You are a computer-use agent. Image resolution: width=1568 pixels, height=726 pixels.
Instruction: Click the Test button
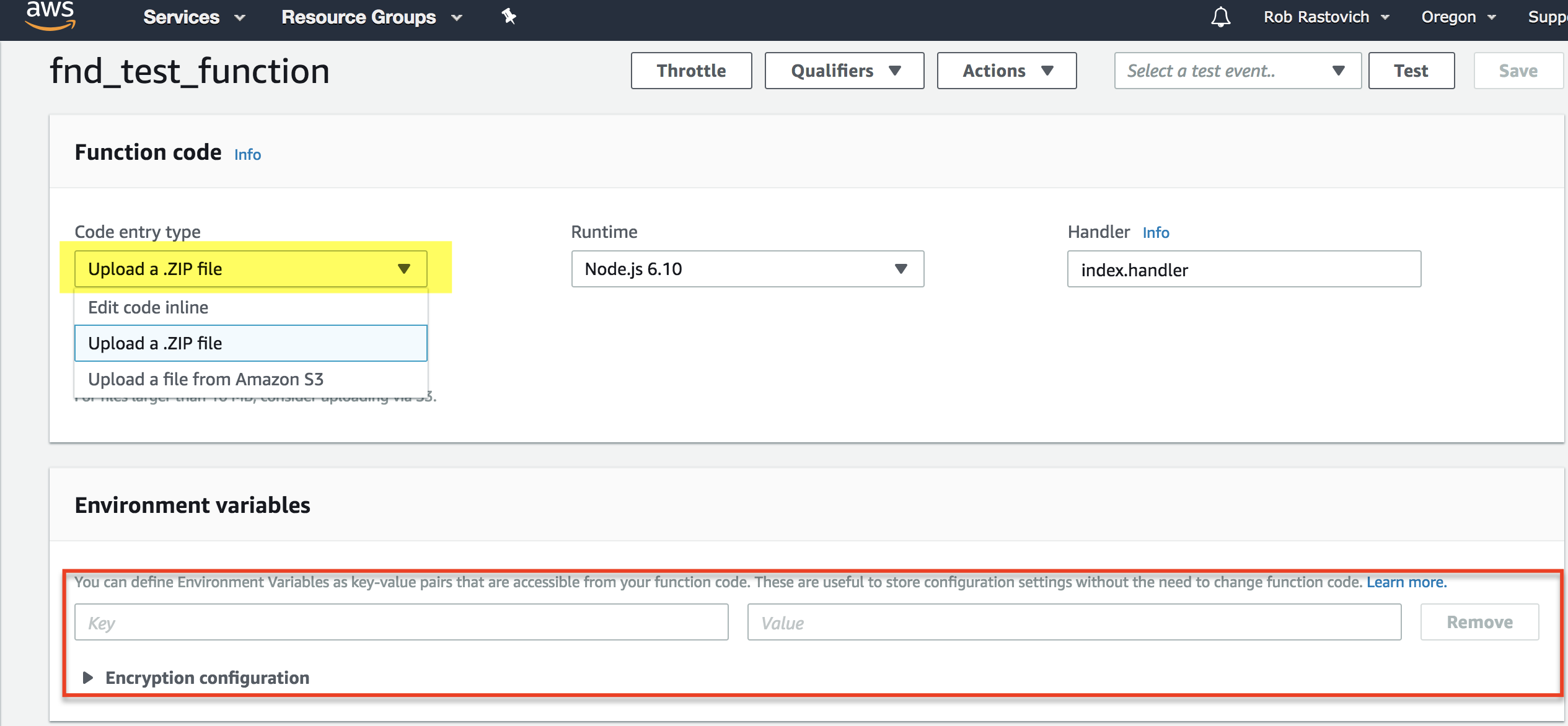1411,71
